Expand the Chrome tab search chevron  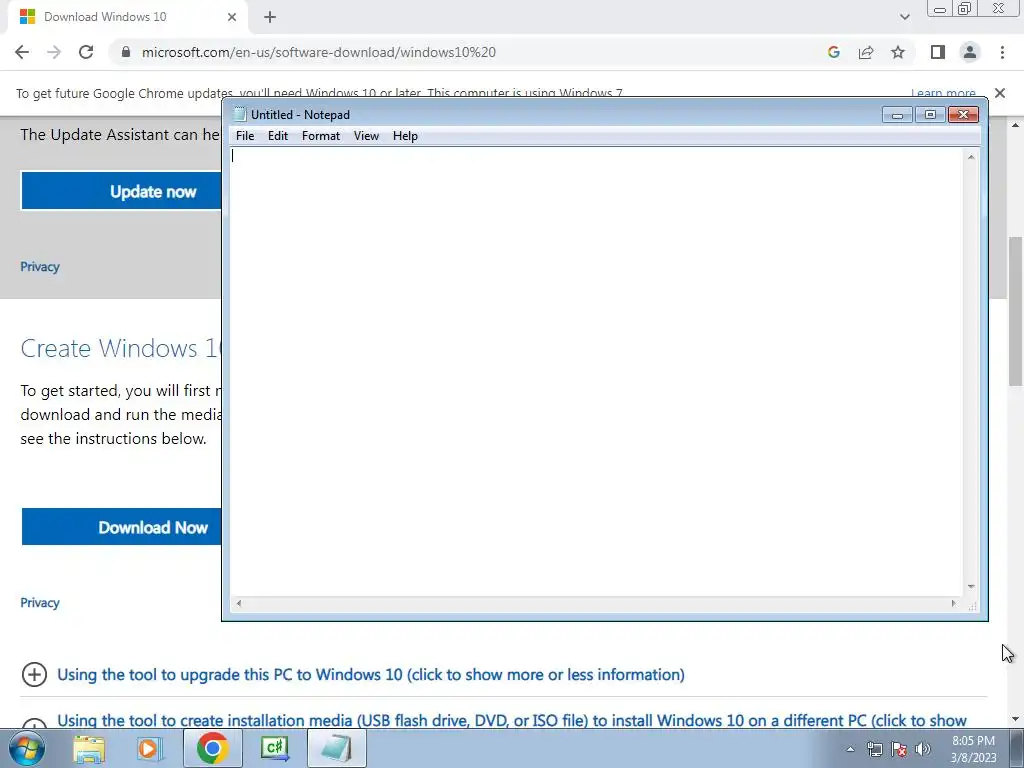(904, 17)
